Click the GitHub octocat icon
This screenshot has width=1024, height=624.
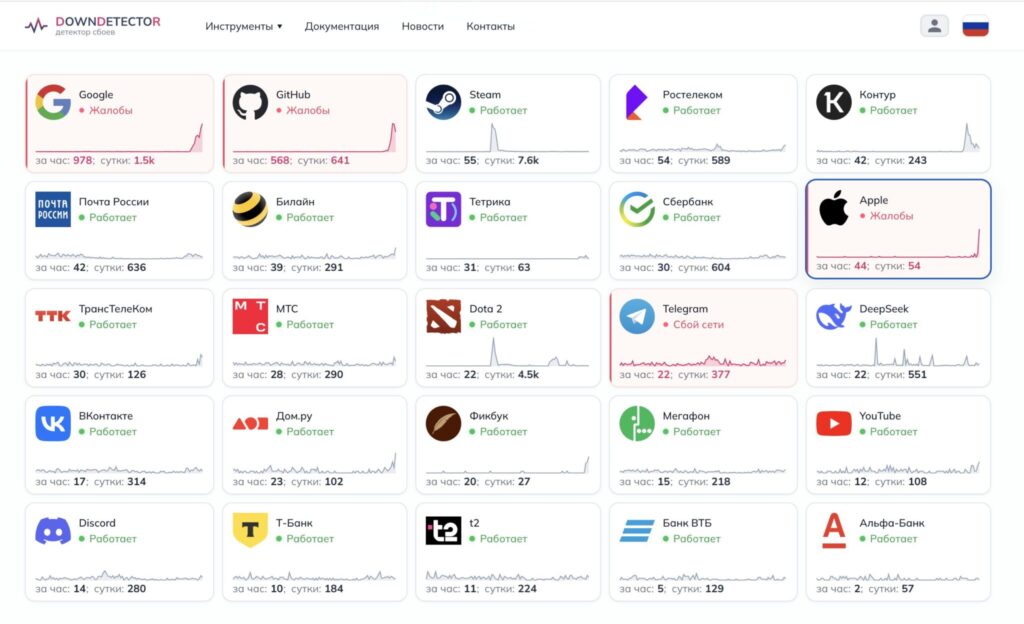pyautogui.click(x=250, y=102)
